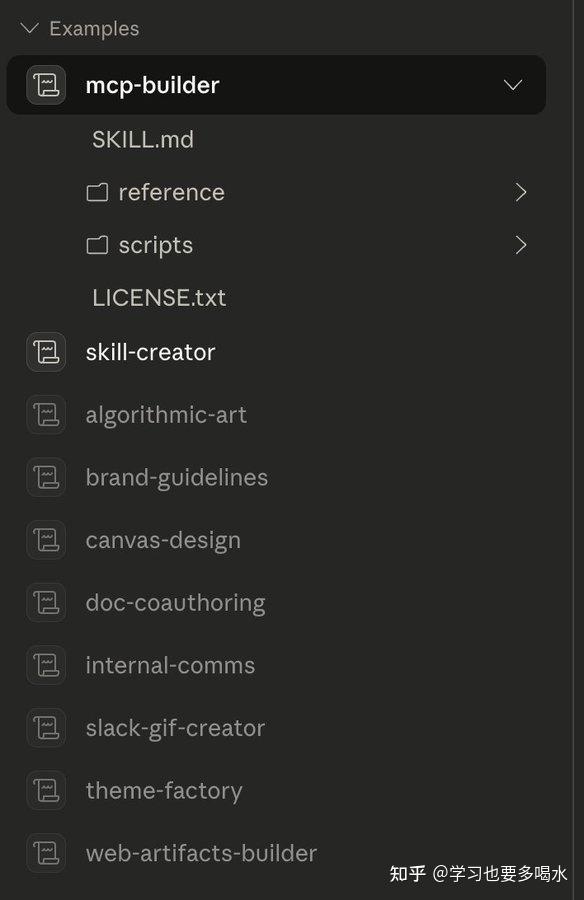This screenshot has width=584, height=900.
Task: Click the brand-guidelines scroll icon
Action: pos(46,477)
